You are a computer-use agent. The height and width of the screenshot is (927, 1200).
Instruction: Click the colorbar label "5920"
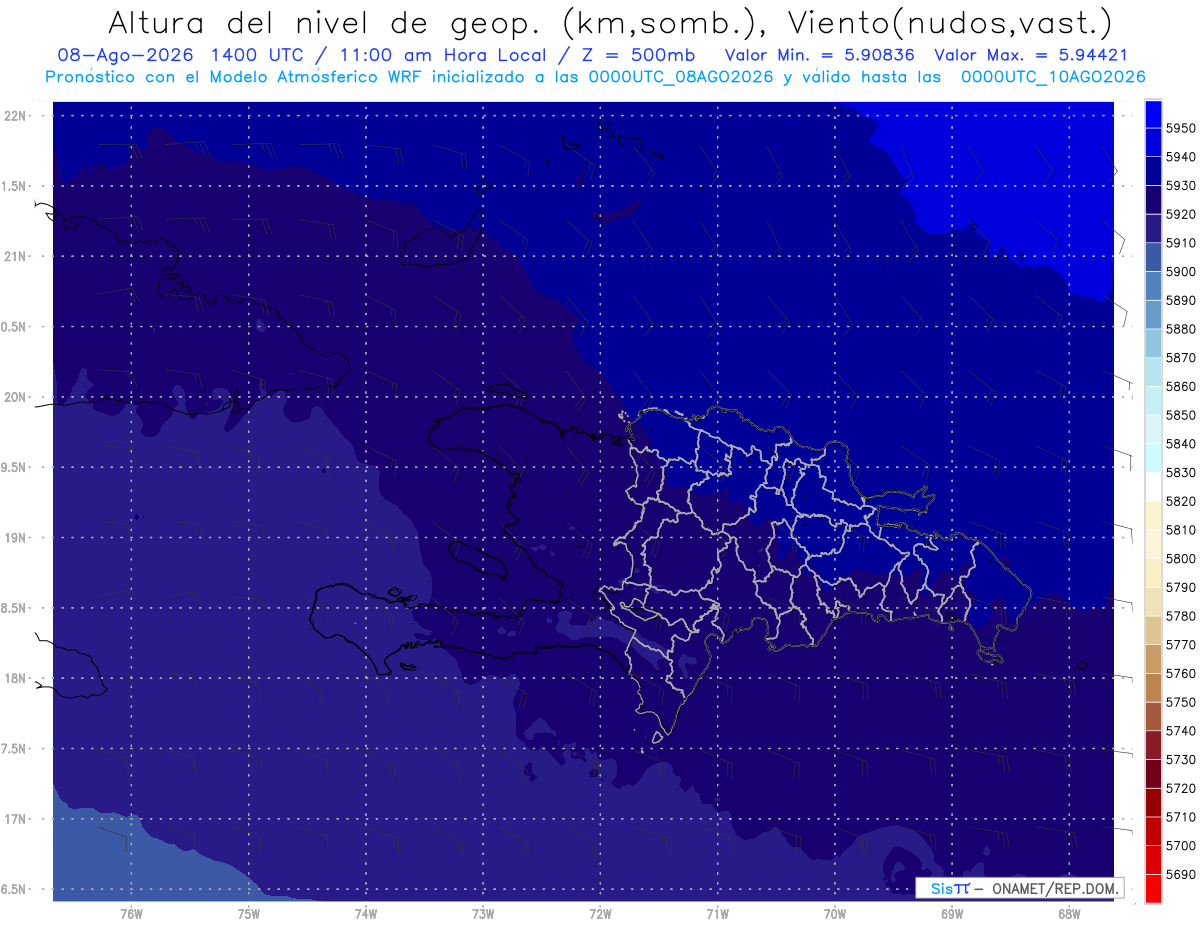pos(1183,214)
